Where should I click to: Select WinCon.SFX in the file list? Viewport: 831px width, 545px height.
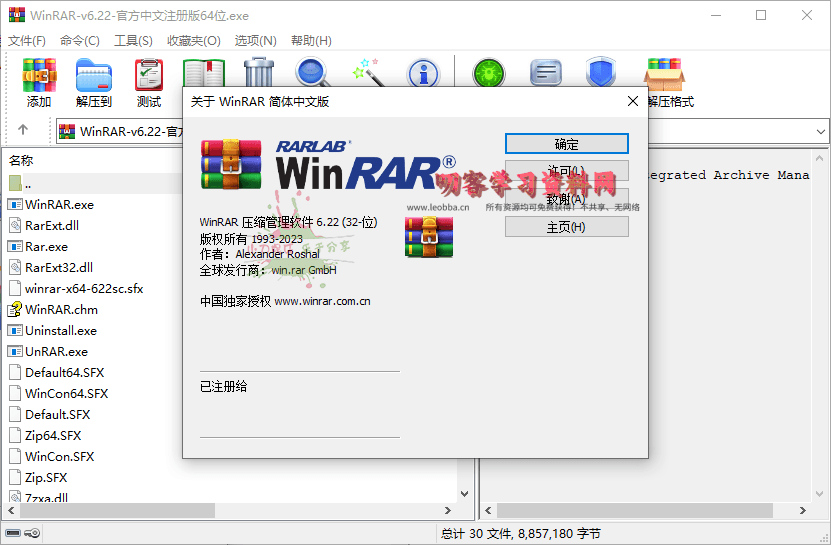pyautogui.click(x=59, y=456)
